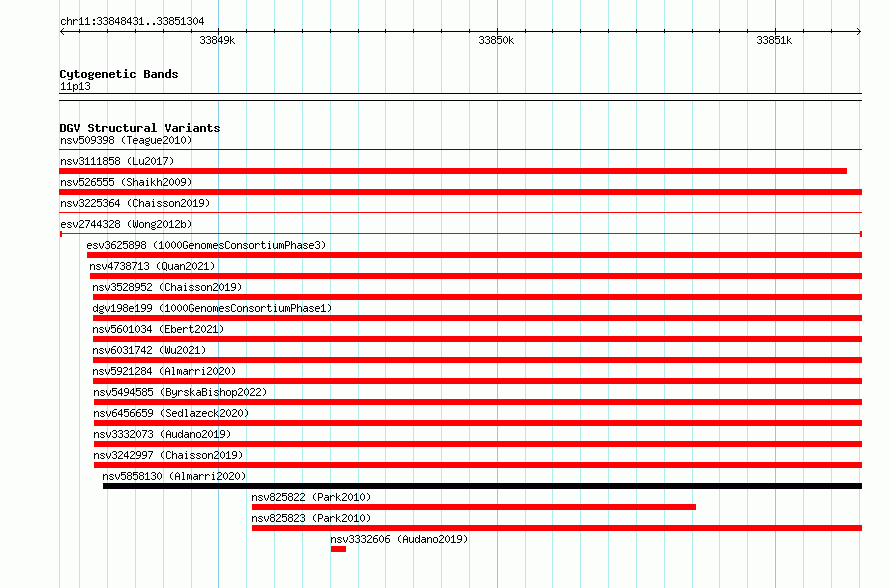The width and height of the screenshot is (890, 588).
Task: Click the small nsv3332606 red bar
Action: click(338, 549)
